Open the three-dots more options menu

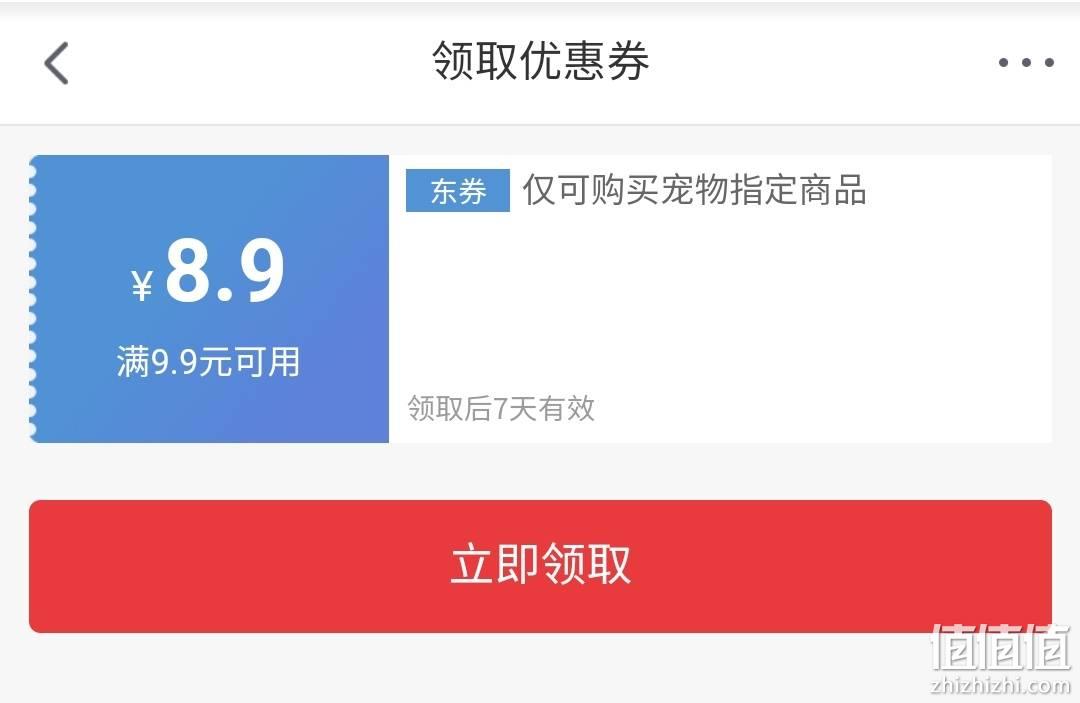click(1026, 63)
